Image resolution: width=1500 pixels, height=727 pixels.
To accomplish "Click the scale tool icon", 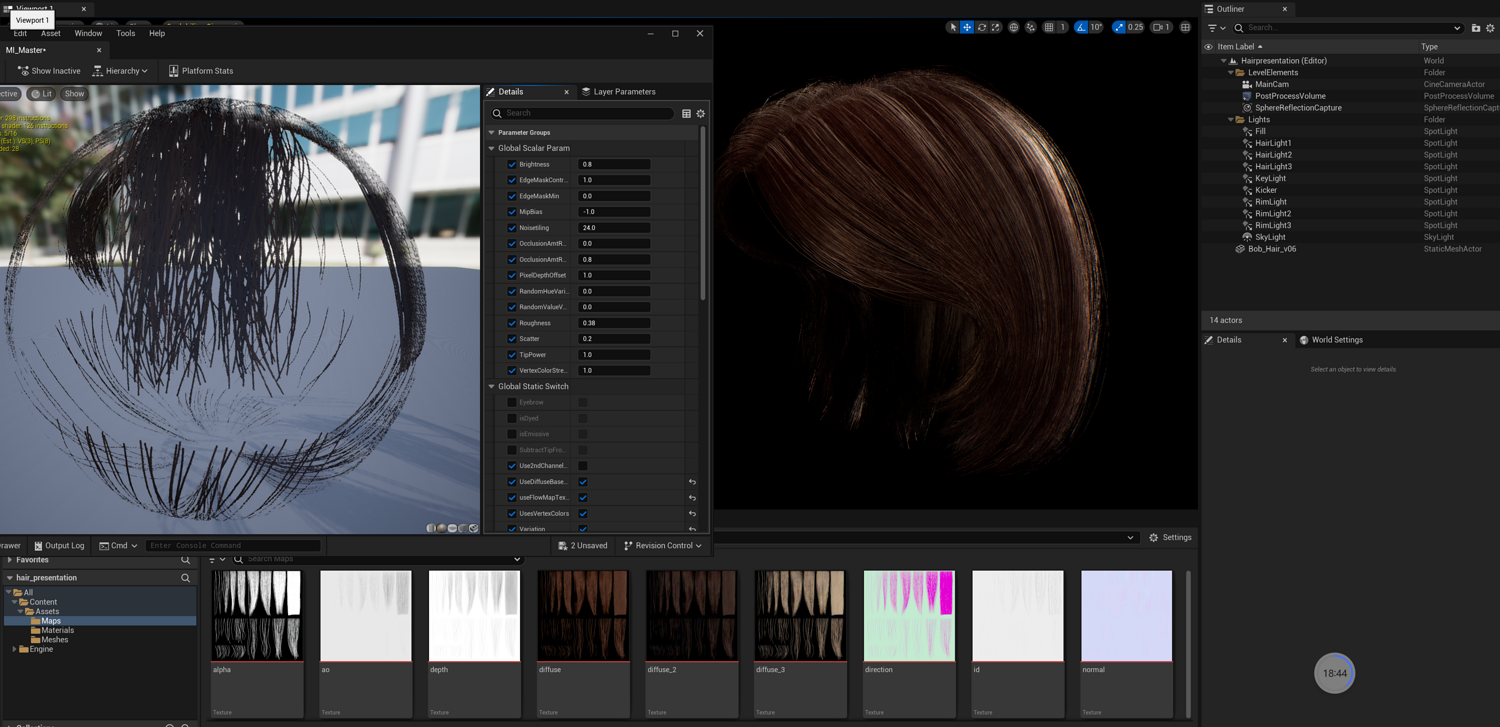I will click(995, 28).
